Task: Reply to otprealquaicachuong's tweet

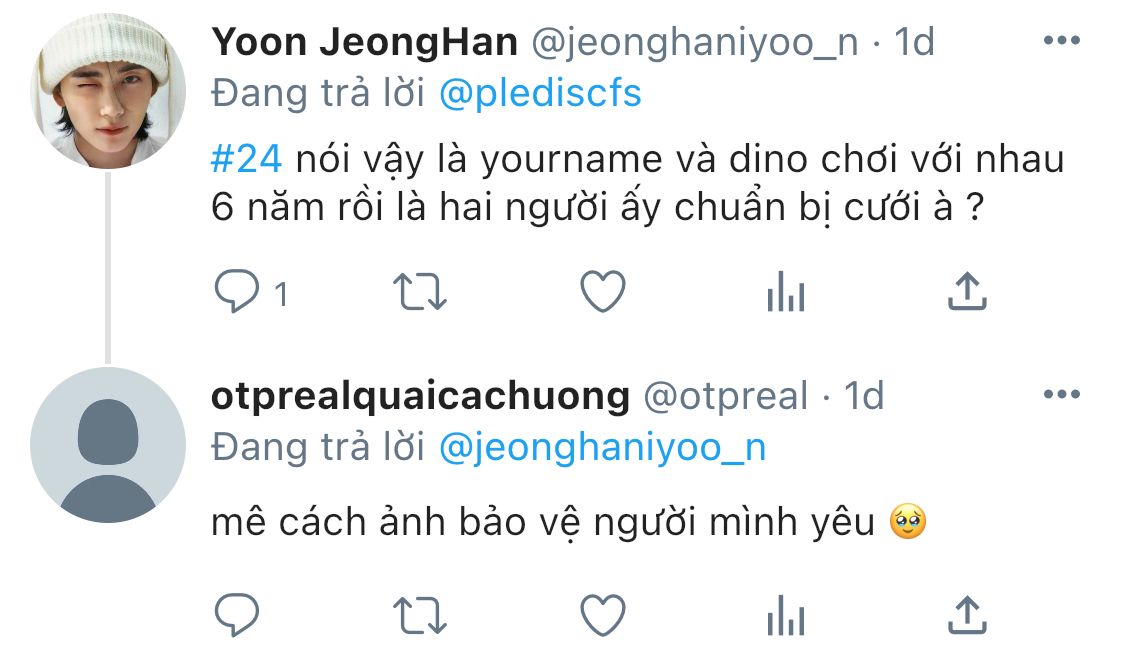Action: click(x=237, y=615)
